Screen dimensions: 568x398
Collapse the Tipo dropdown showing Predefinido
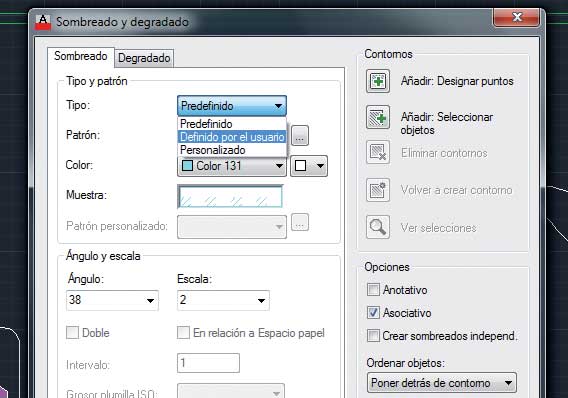pyautogui.click(x=232, y=106)
